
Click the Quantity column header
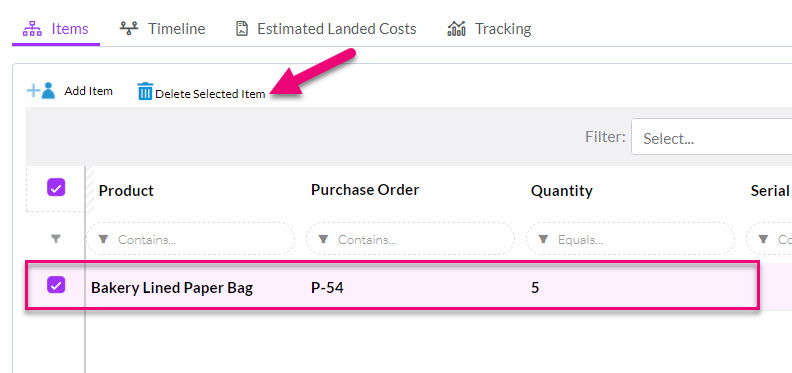click(x=562, y=191)
